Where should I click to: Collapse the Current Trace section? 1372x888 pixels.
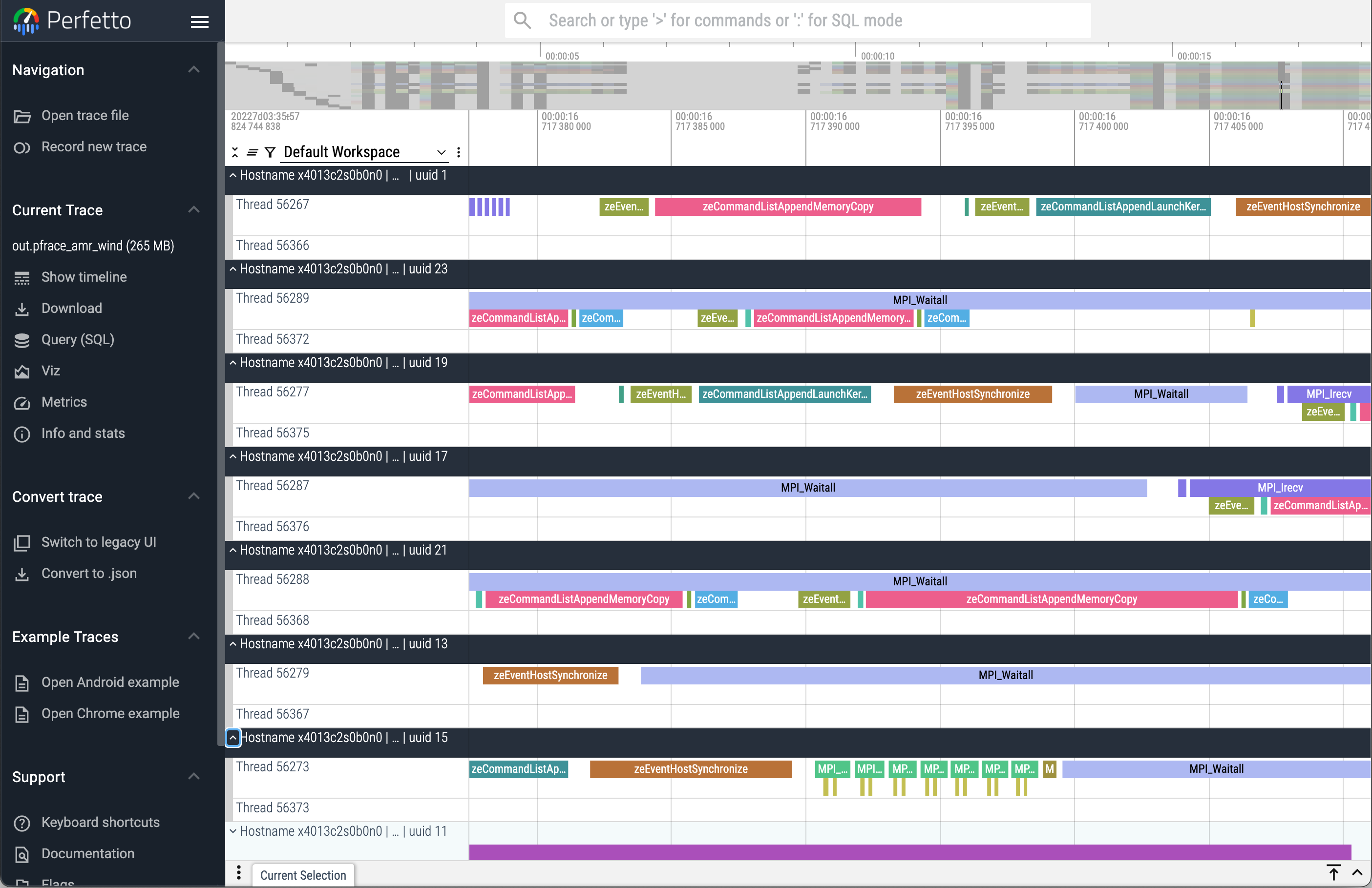[x=194, y=210]
